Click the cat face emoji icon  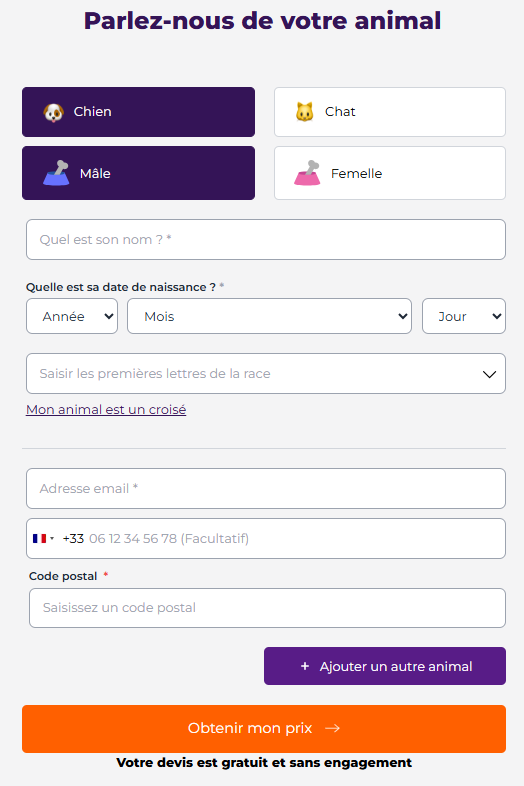pyautogui.click(x=304, y=112)
